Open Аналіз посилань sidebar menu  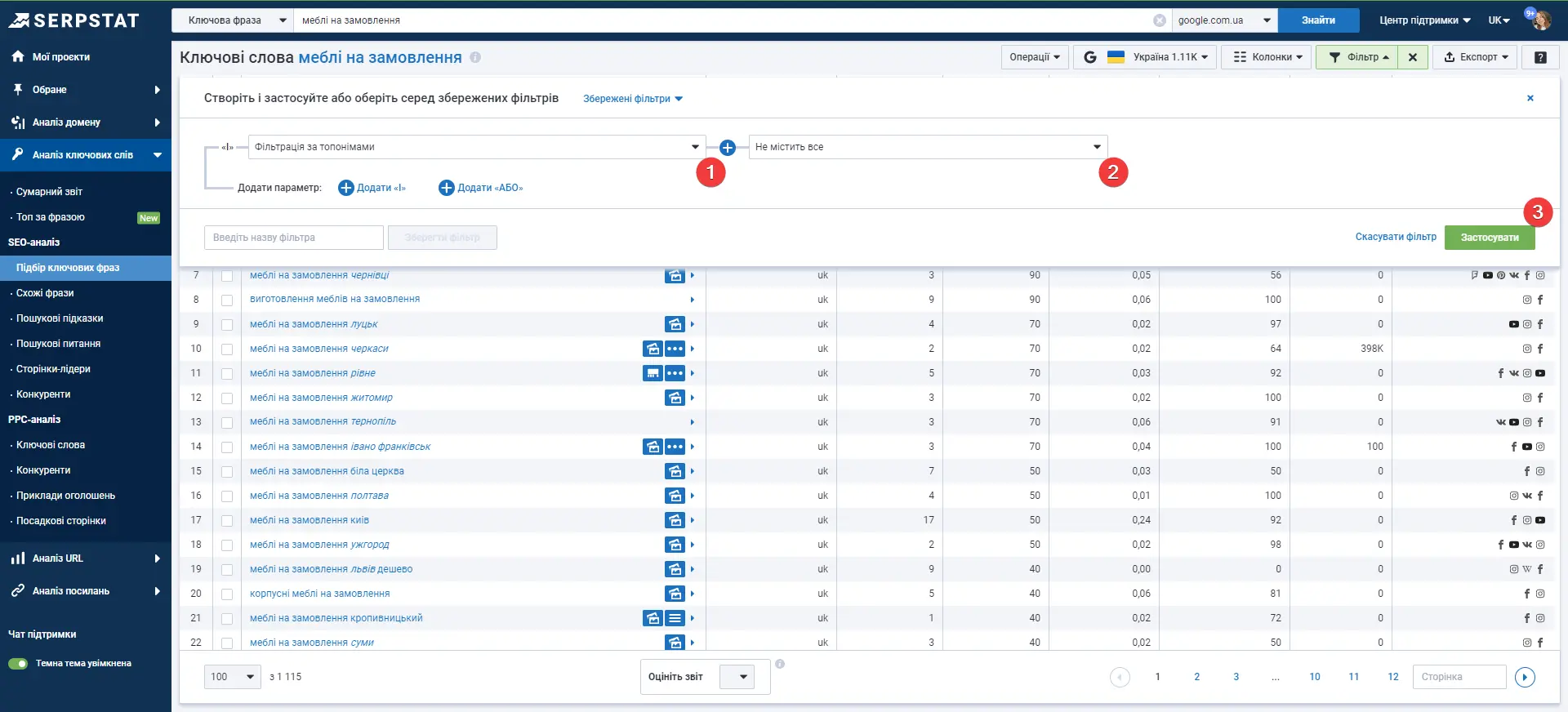[86, 591]
